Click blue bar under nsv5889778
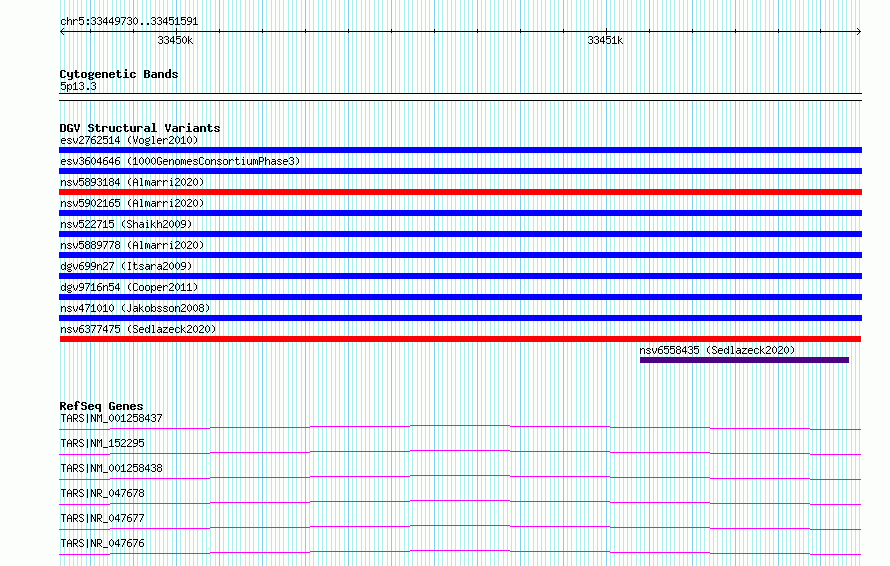This screenshot has height=566, width=890. click(460, 255)
